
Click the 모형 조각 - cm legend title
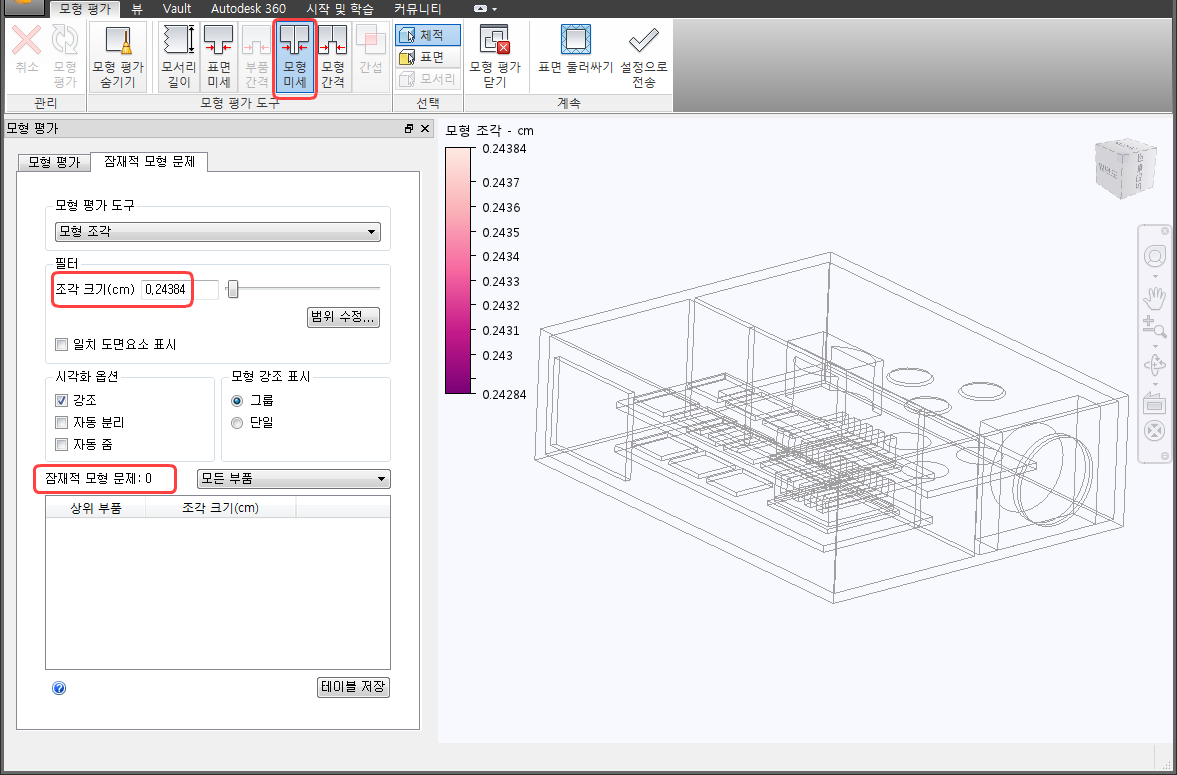click(x=489, y=131)
